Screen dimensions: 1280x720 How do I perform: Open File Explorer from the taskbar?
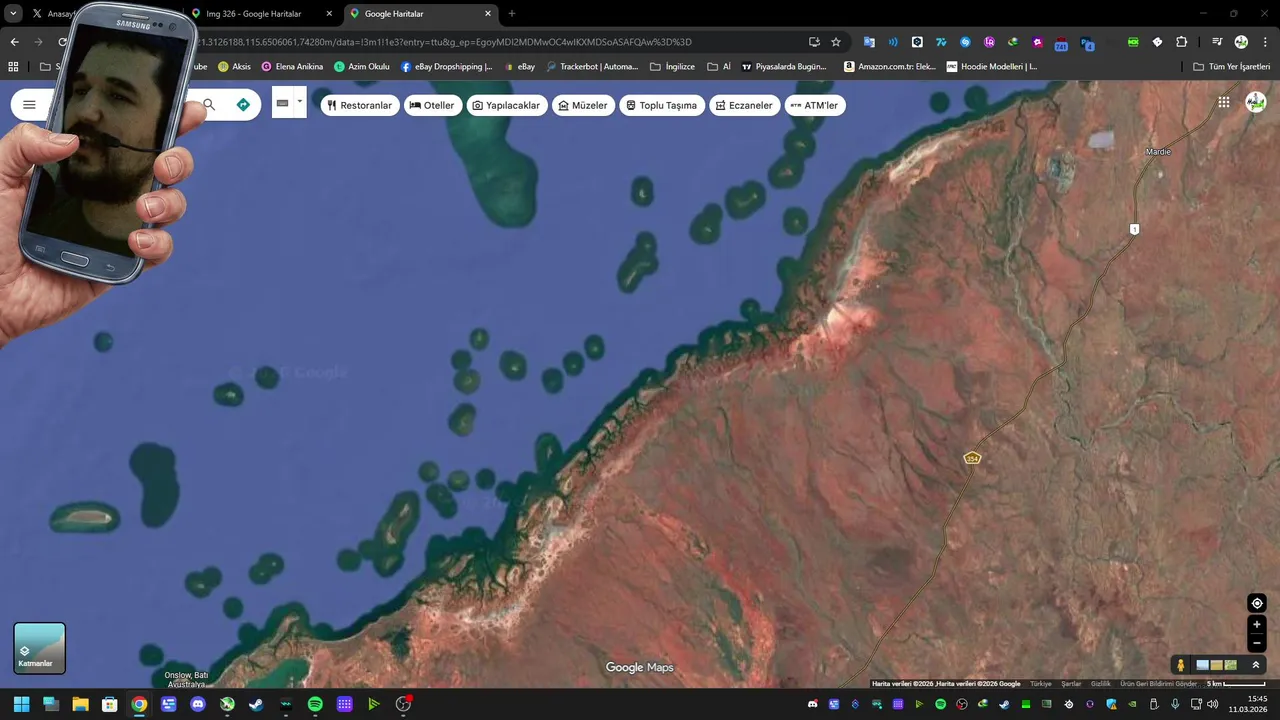tap(80, 704)
